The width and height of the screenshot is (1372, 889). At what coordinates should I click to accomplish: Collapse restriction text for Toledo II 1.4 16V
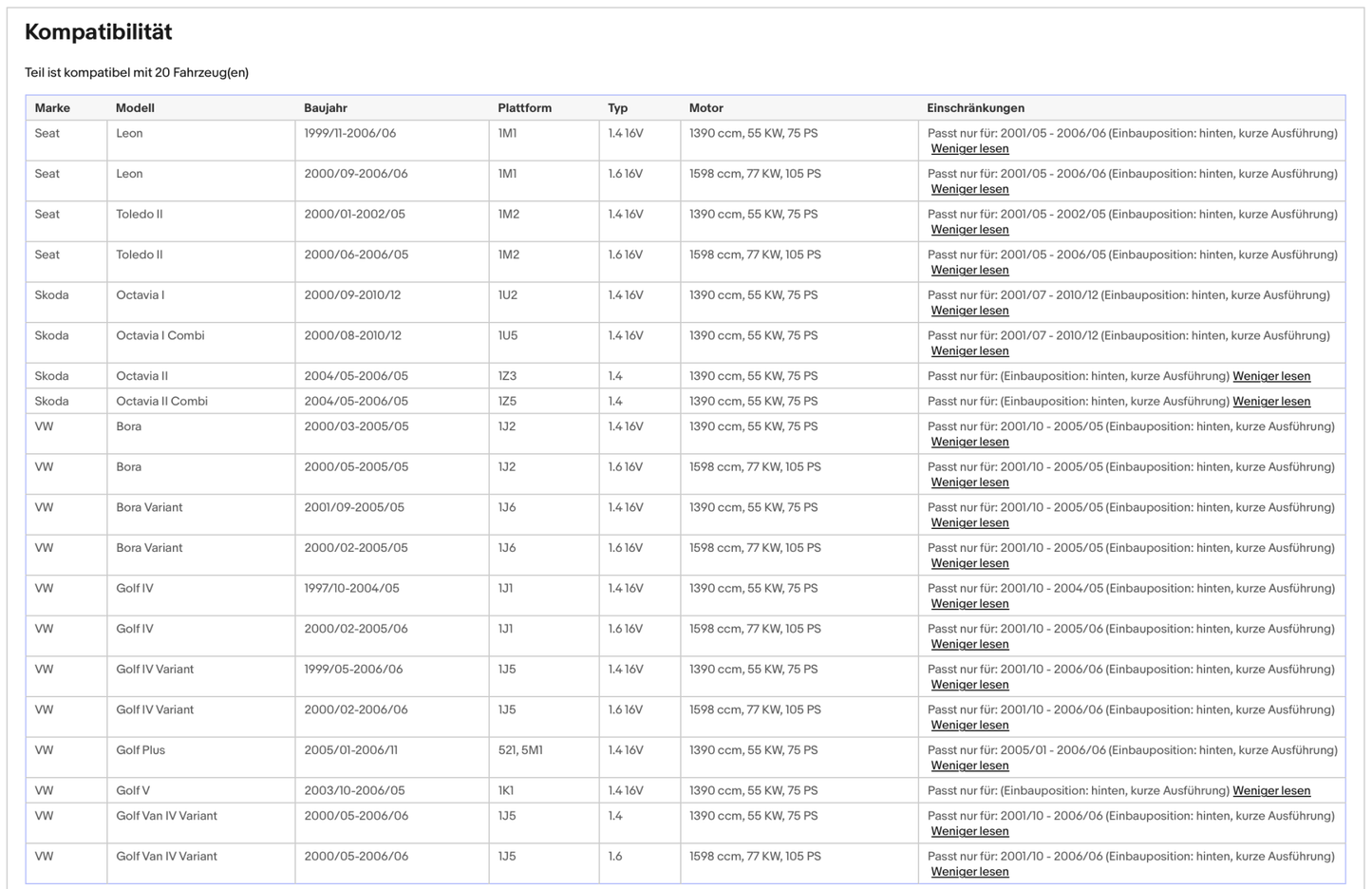tap(968, 230)
